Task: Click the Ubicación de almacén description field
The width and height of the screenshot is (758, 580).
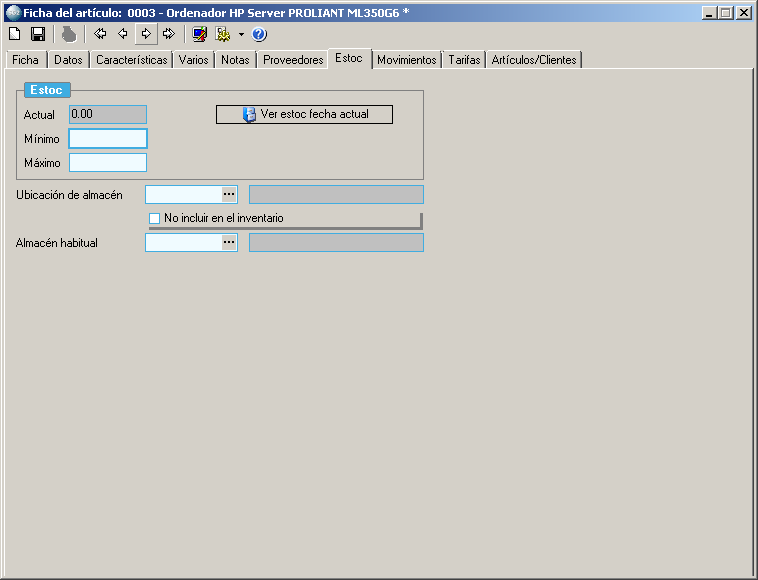Action: point(336,194)
